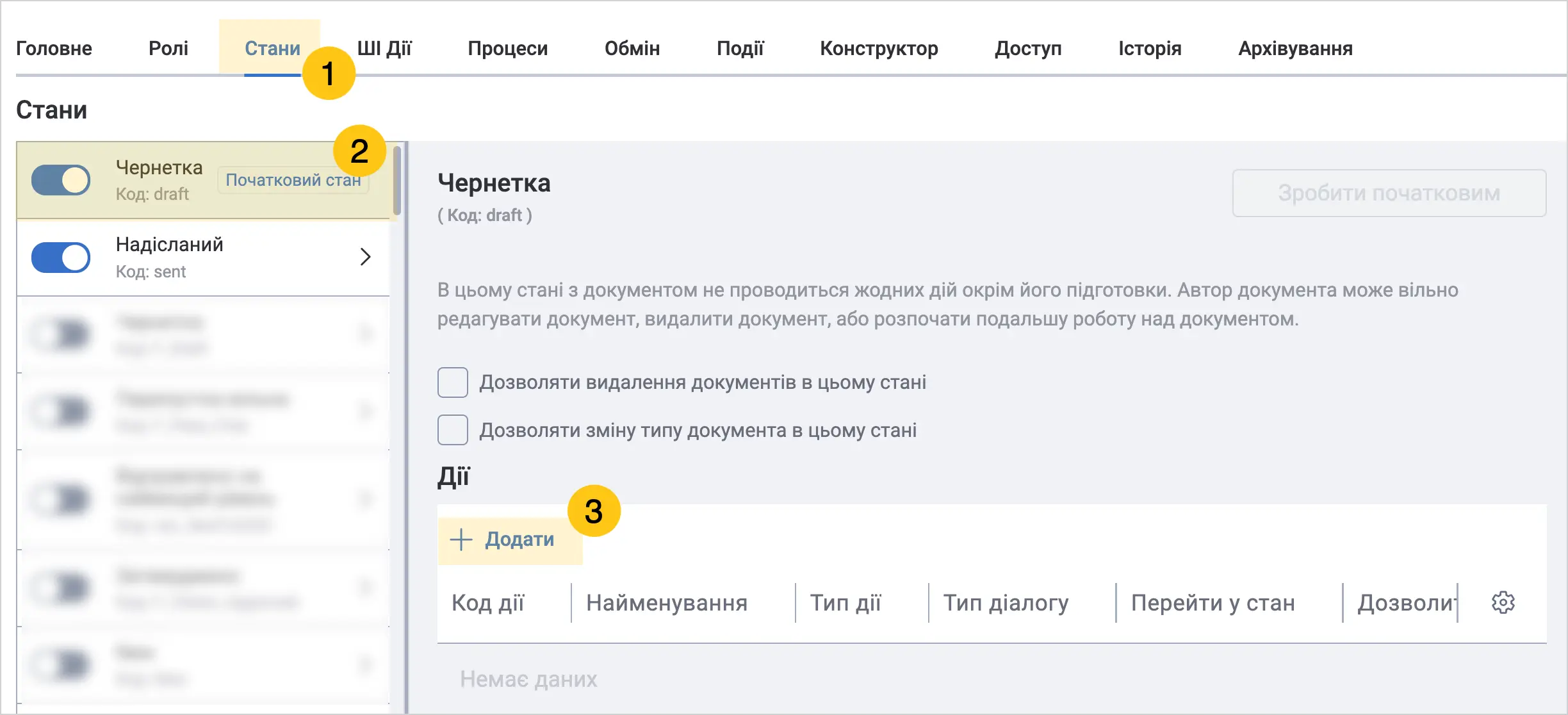Check Дозволяти зміну типу документа в цьому стані
1568x715 pixels.
pyautogui.click(x=453, y=430)
